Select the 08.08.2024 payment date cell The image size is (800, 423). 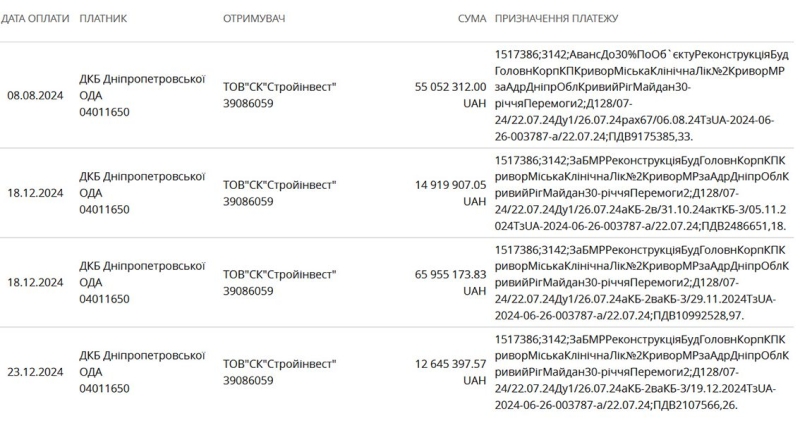tap(35, 95)
